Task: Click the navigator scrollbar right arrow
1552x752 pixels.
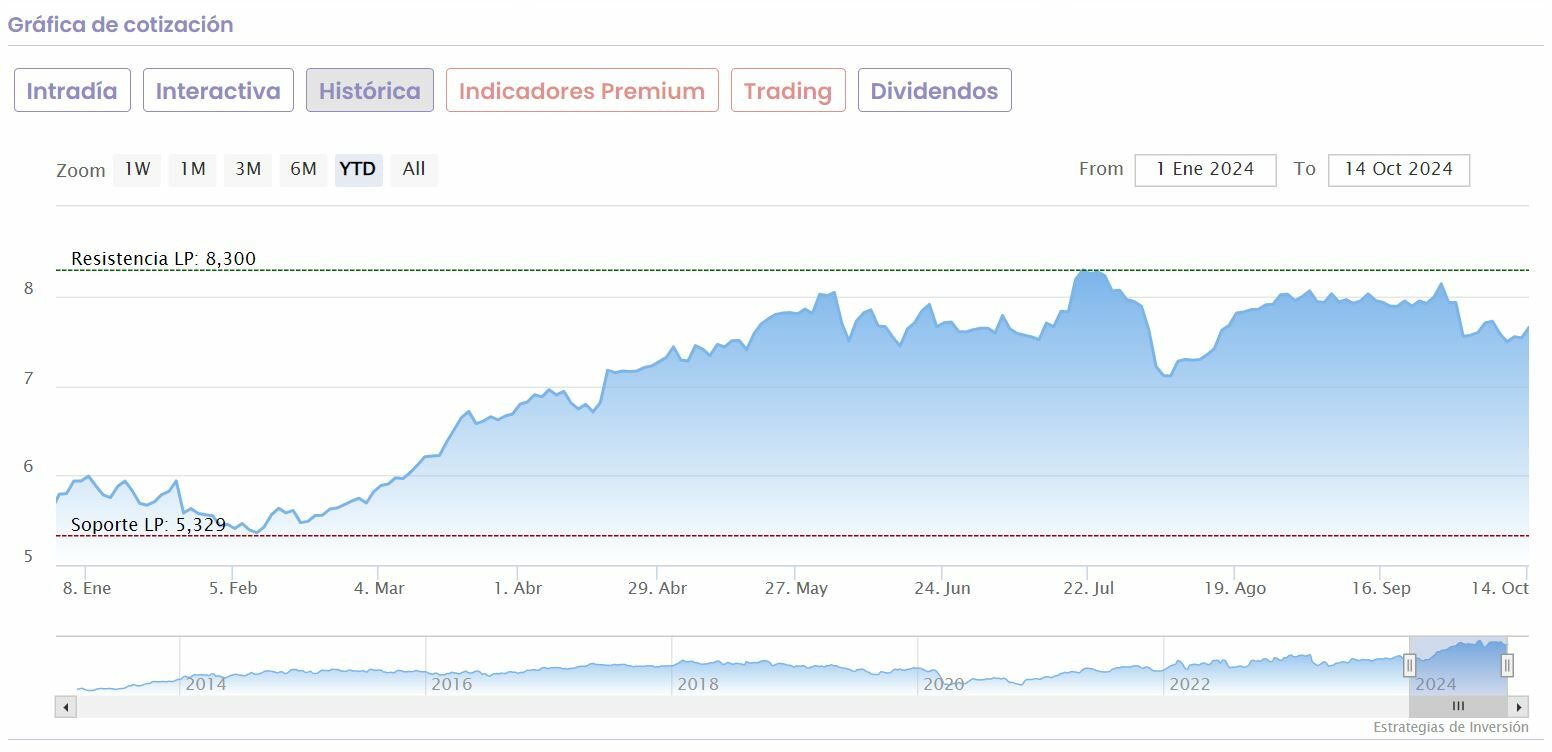Action: 1519,707
